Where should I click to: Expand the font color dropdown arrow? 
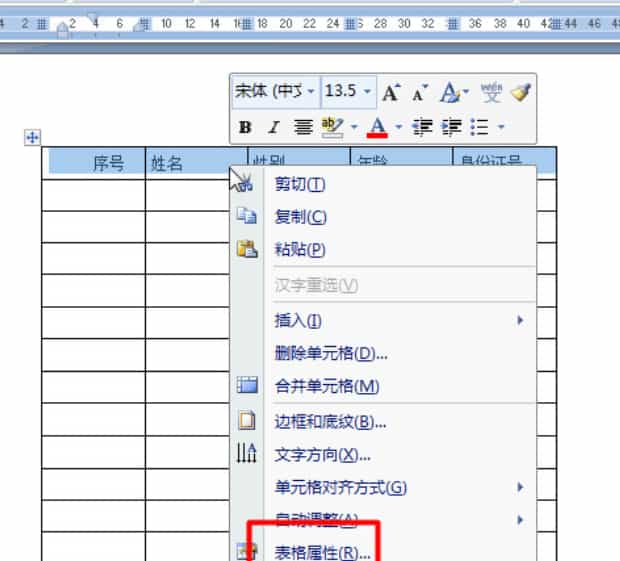pyautogui.click(x=398, y=127)
